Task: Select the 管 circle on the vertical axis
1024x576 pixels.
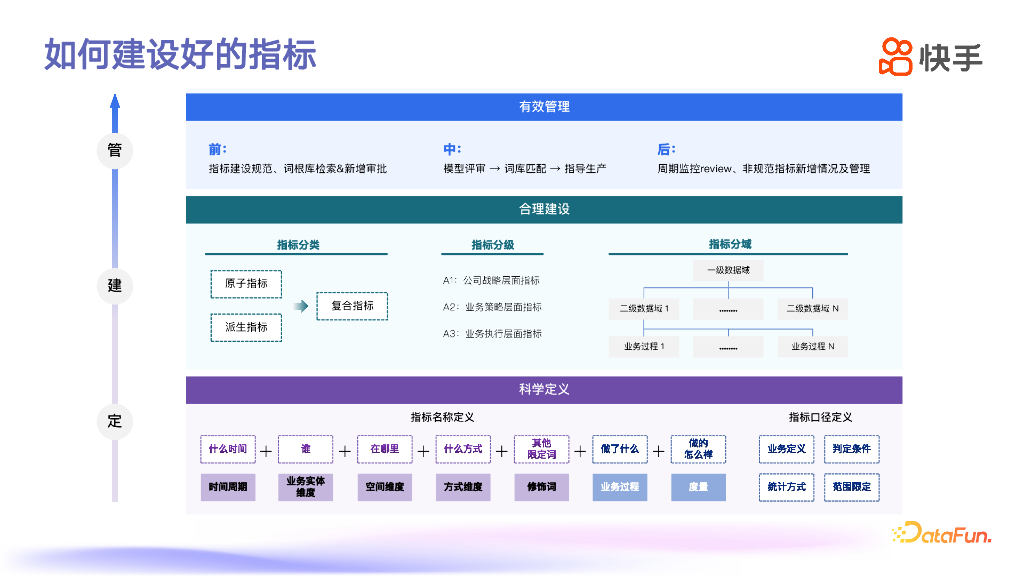Action: point(115,151)
